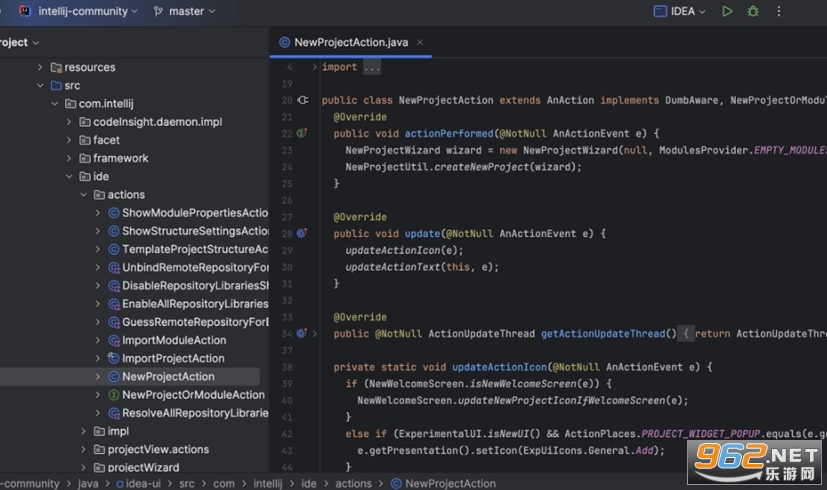Viewport: 827px width, 490px height.
Task: Collapse the ide package
Action: (69, 177)
